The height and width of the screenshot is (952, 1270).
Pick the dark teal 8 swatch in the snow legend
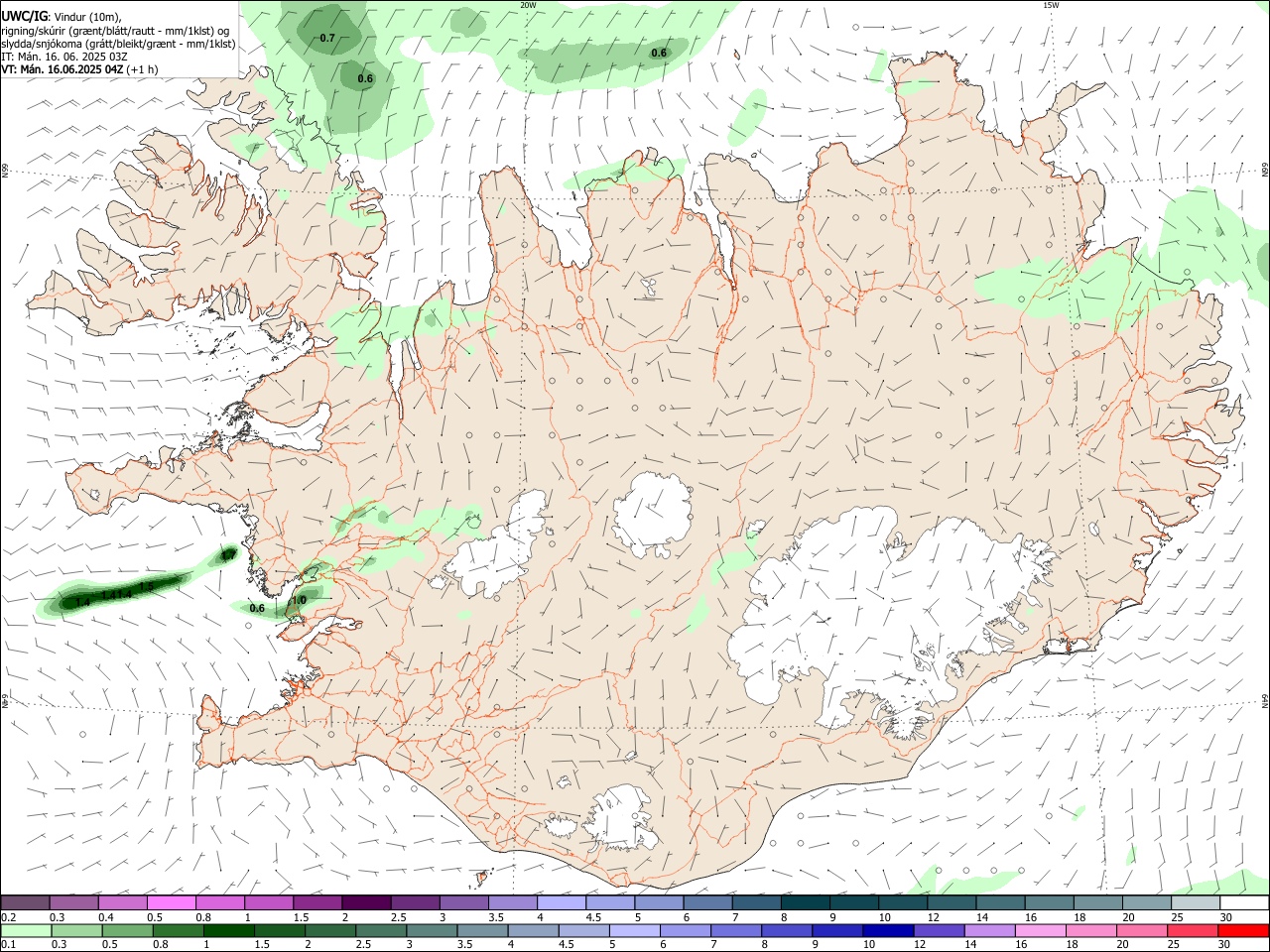coord(806,902)
